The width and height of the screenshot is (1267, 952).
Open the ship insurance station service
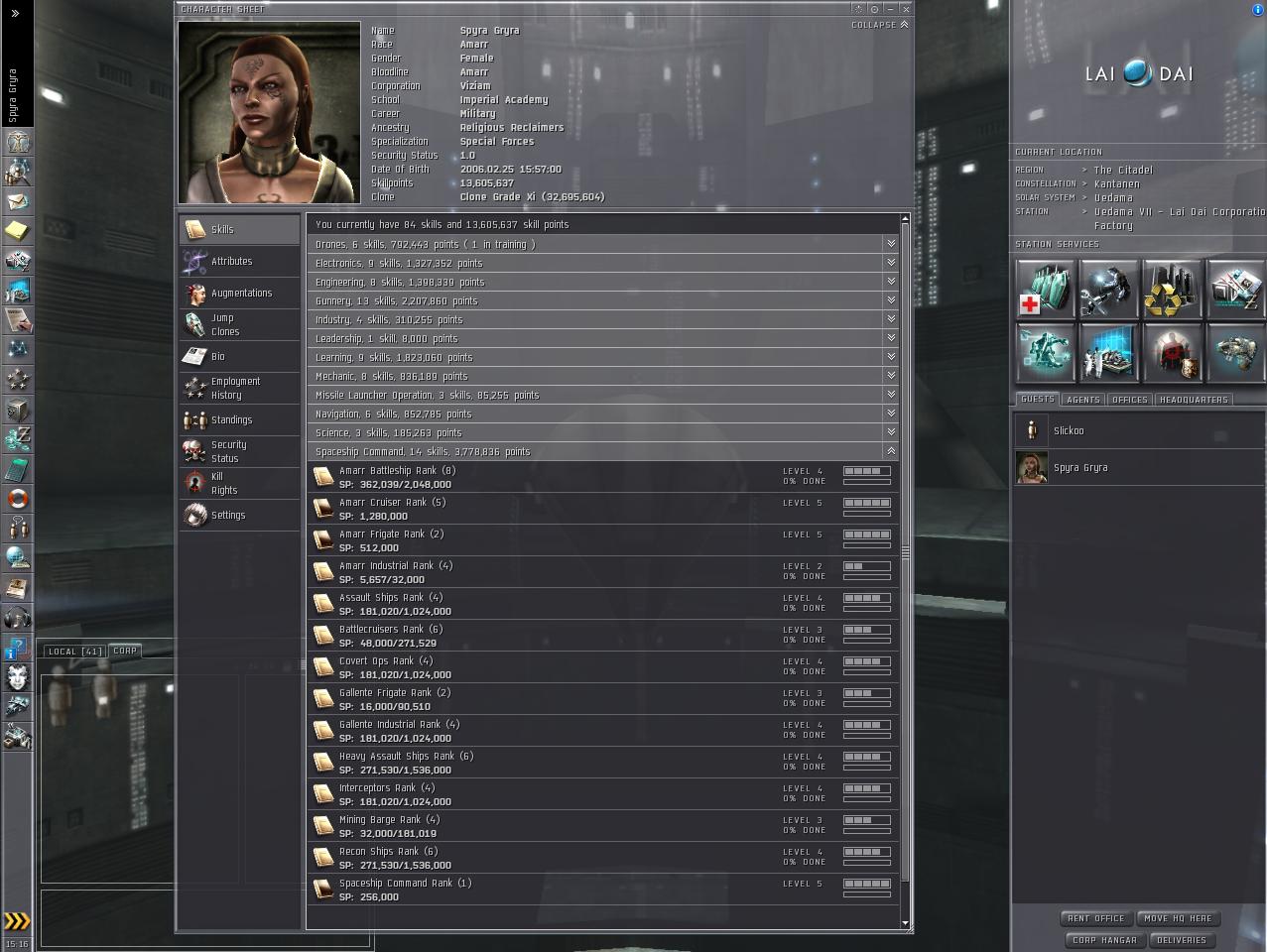click(x=1235, y=352)
